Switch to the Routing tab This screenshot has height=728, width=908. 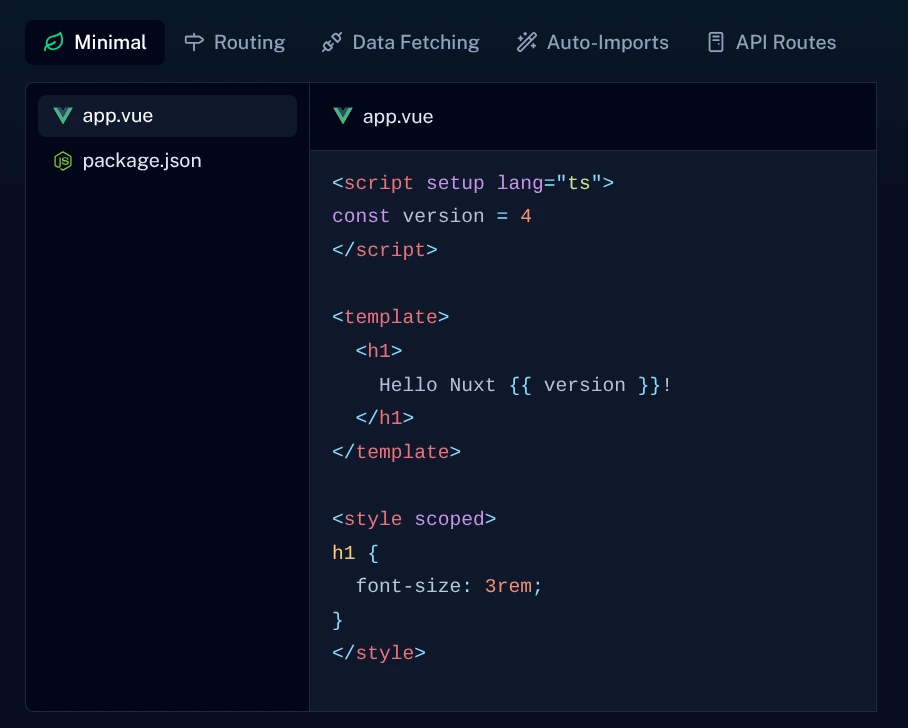pyautogui.click(x=249, y=43)
